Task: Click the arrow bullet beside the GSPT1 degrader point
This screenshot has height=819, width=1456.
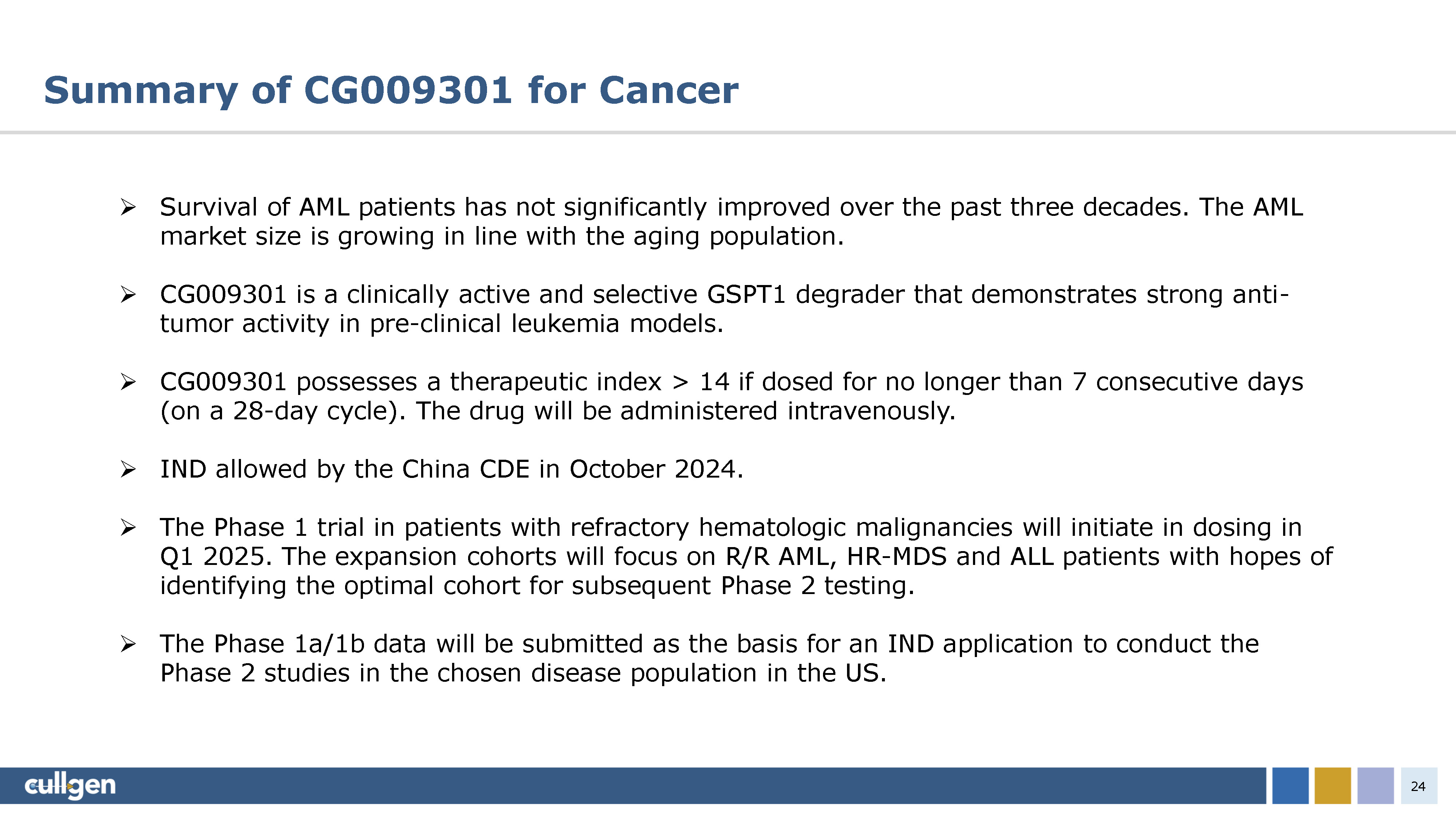Action: point(128,294)
